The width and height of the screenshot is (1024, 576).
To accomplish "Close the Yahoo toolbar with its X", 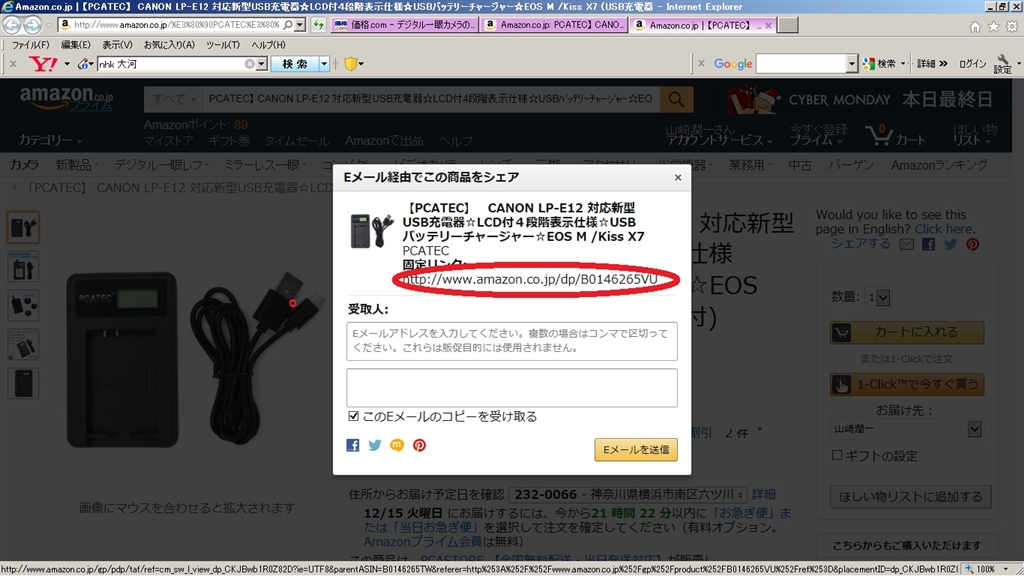I will click(13, 64).
